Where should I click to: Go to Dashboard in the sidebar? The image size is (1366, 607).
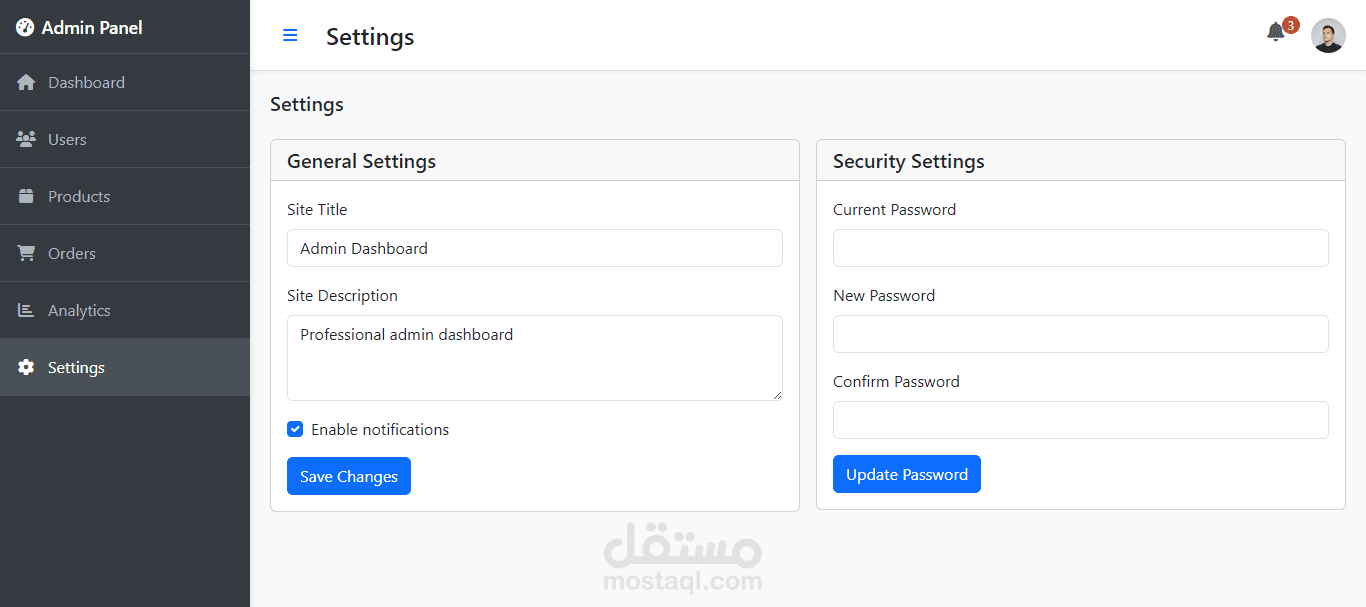pyautogui.click(x=125, y=82)
